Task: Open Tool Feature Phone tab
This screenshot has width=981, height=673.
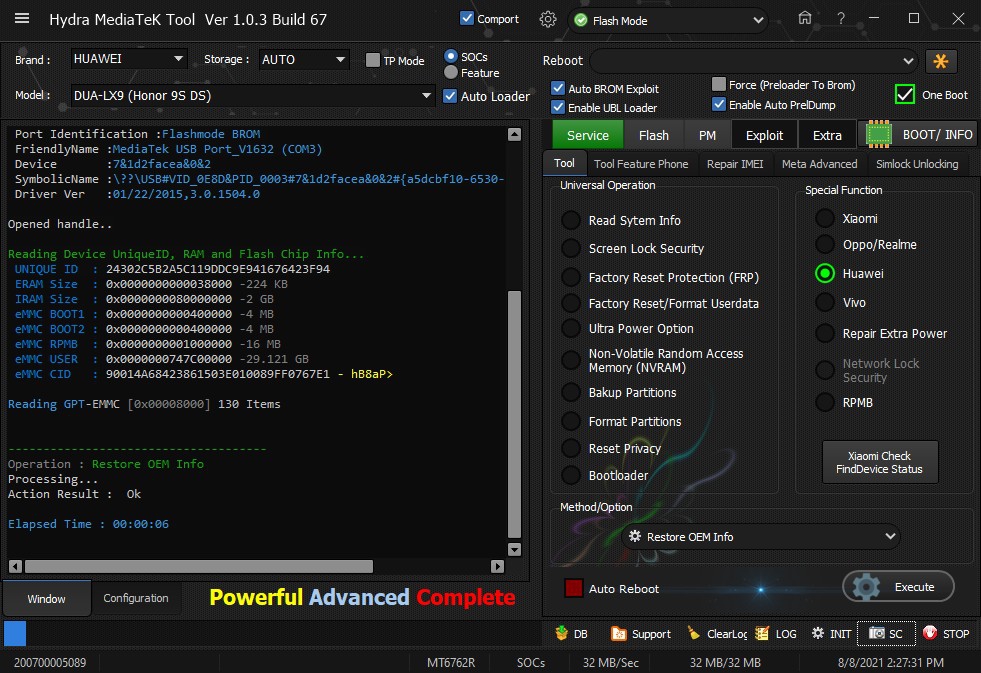Action: click(641, 164)
